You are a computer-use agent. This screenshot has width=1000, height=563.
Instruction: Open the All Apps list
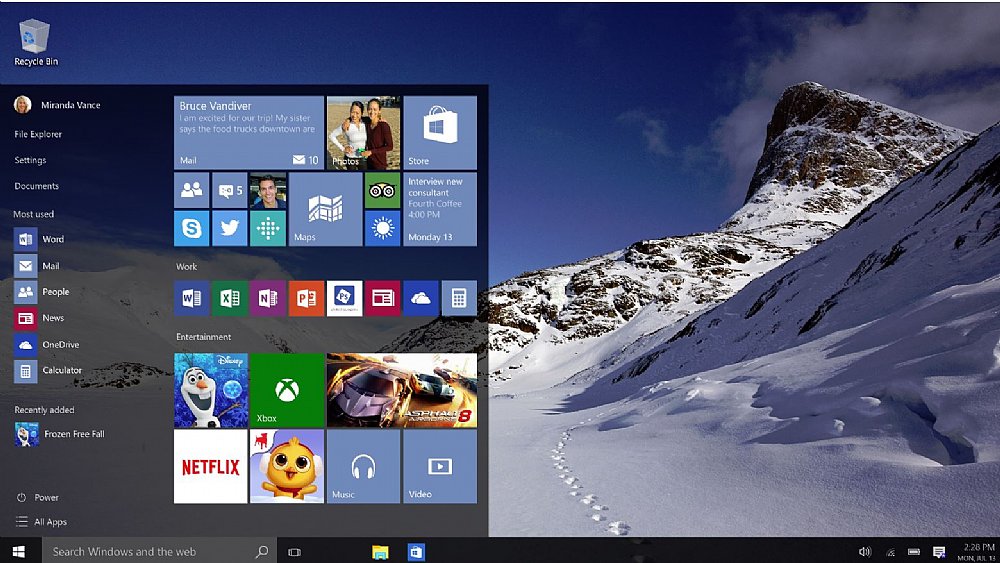point(41,522)
